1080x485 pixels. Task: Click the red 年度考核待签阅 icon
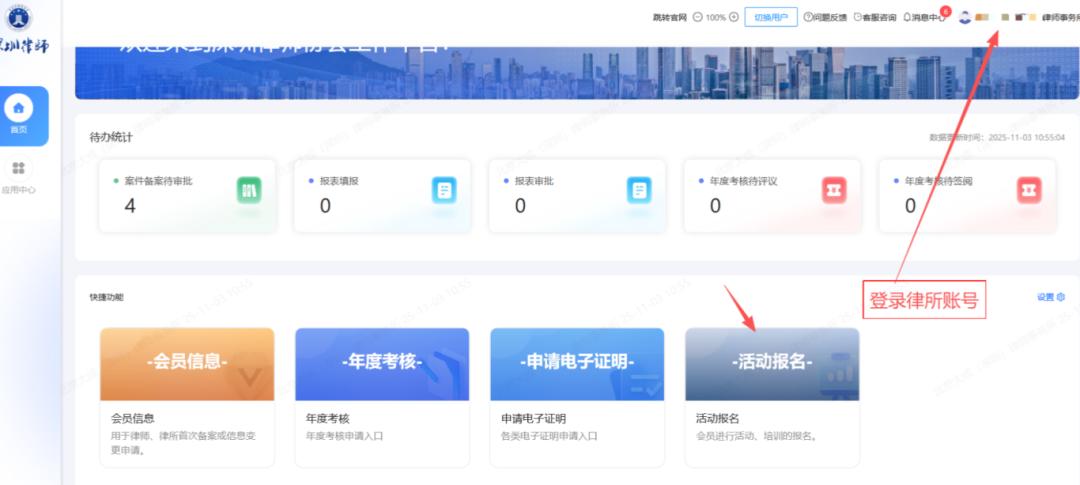[1029, 189]
